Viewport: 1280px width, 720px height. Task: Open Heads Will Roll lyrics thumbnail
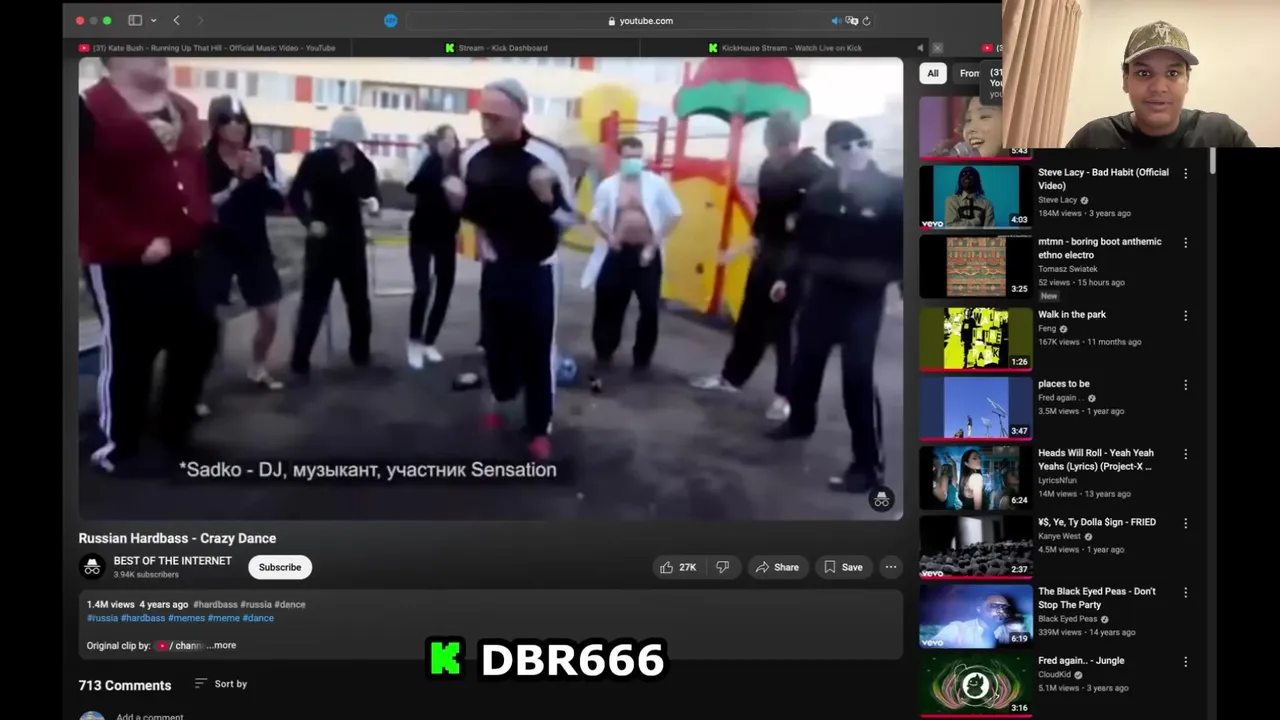pos(975,477)
